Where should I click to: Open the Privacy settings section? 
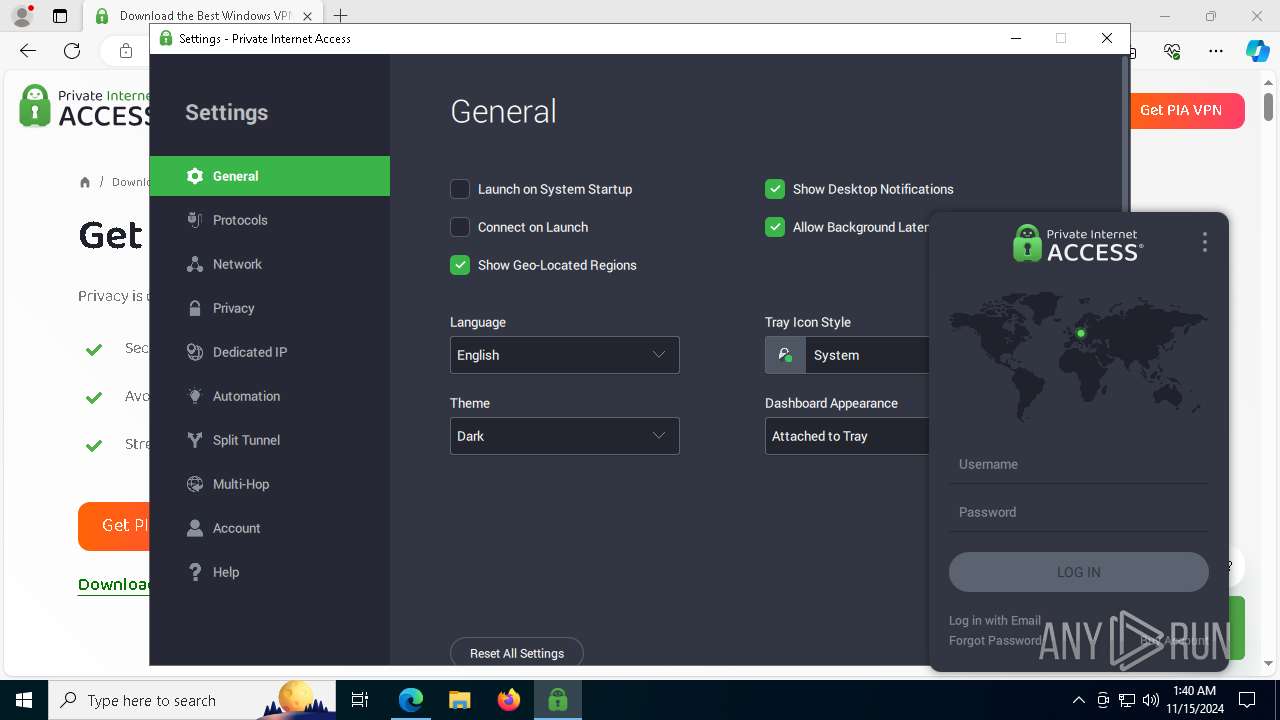click(x=269, y=308)
